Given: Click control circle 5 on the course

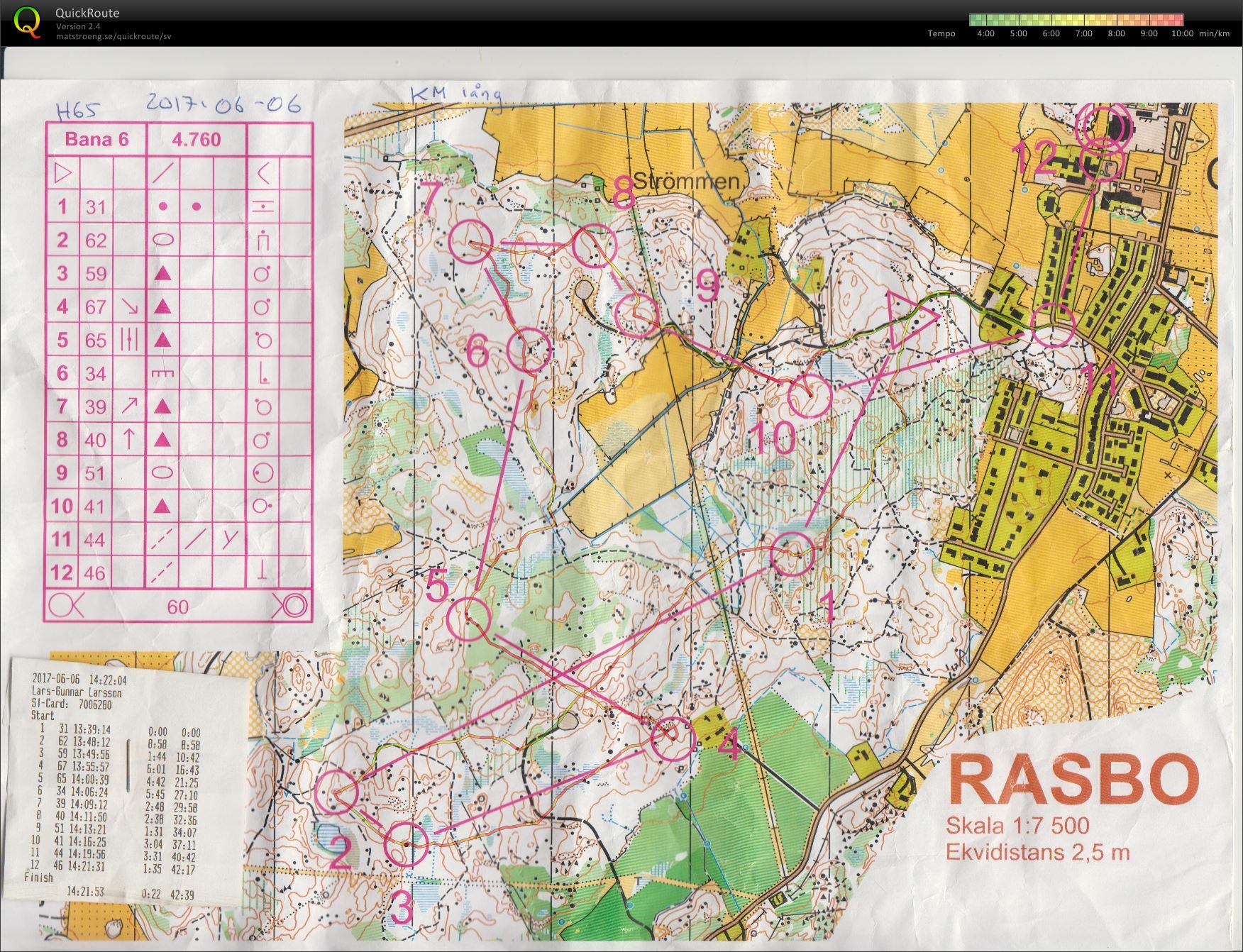Looking at the screenshot, I should [469, 618].
